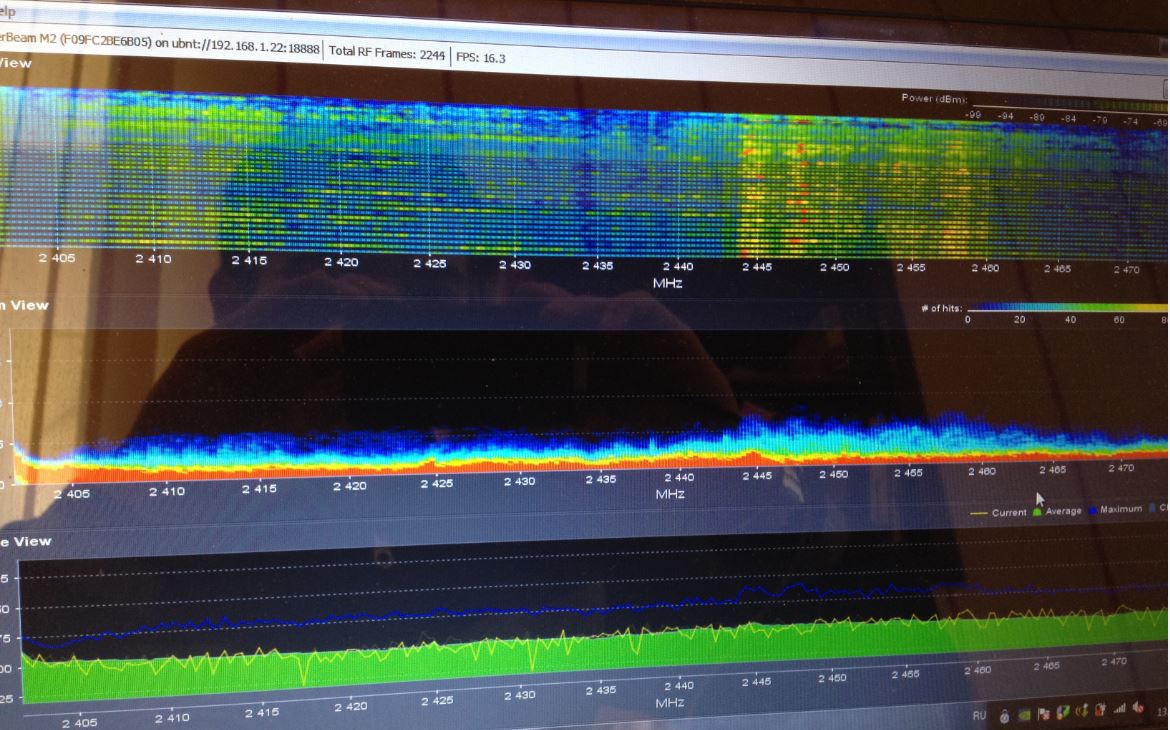Click the blue Maximum legend marker
The height and width of the screenshot is (730, 1170).
coord(1093,510)
